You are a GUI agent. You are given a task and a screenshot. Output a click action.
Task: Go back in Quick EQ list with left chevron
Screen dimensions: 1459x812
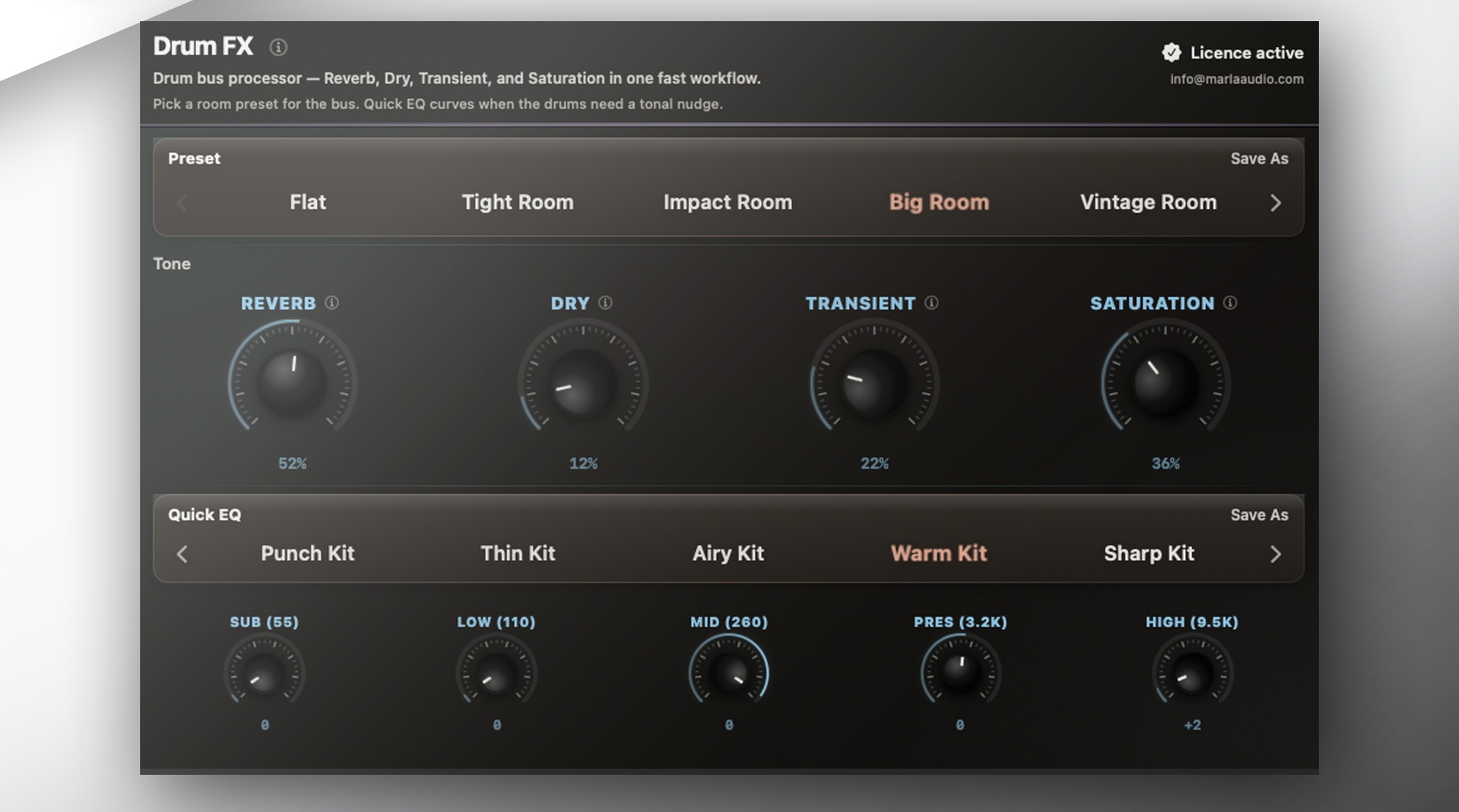[183, 554]
